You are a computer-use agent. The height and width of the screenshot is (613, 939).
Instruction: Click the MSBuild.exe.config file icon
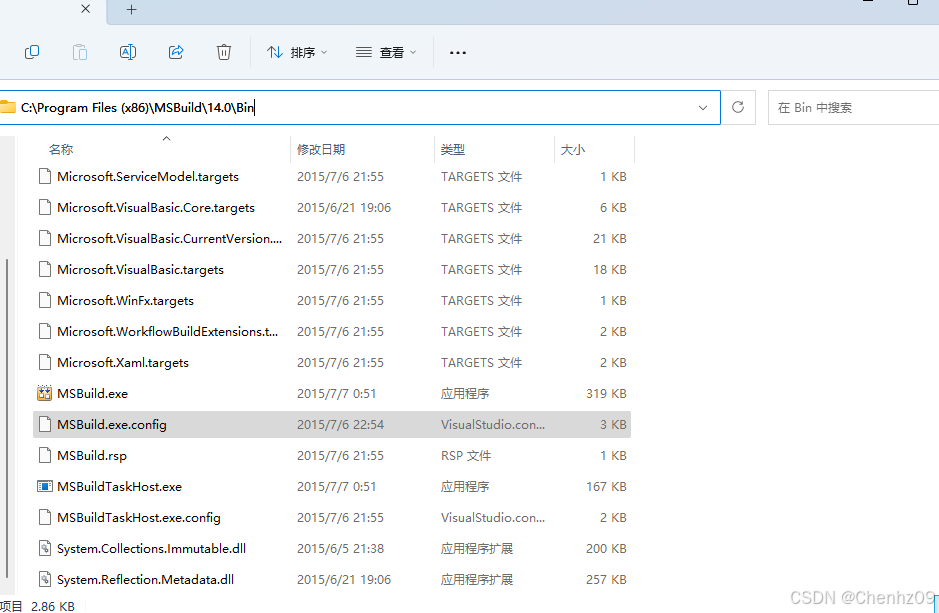[44, 424]
